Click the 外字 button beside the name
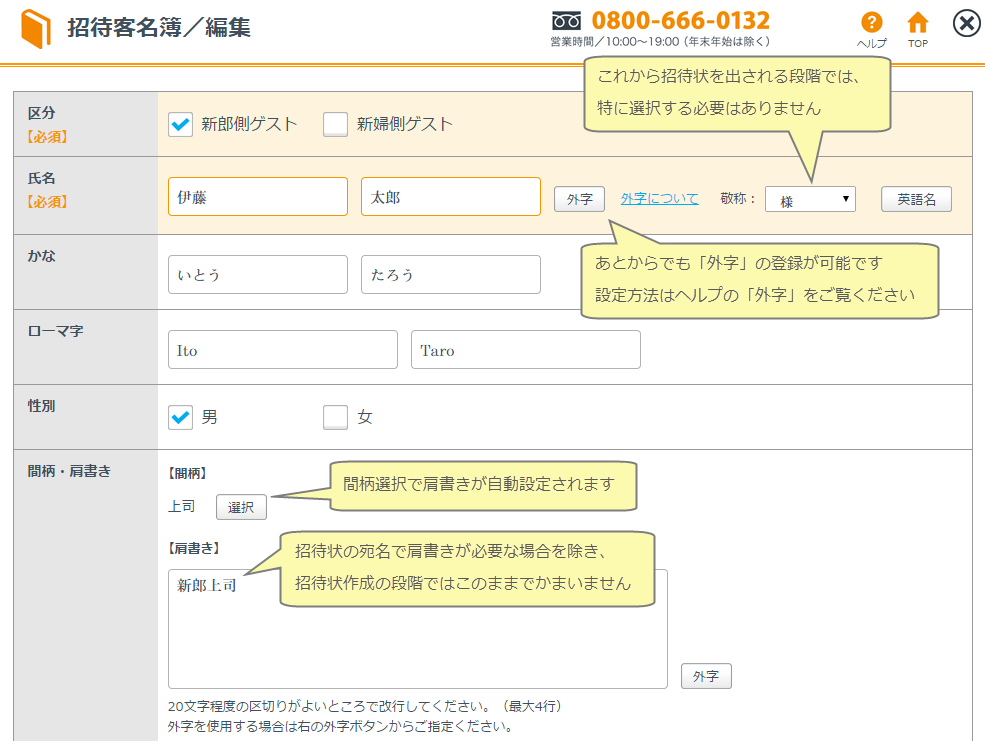Image resolution: width=985 pixels, height=741 pixels. [x=580, y=199]
